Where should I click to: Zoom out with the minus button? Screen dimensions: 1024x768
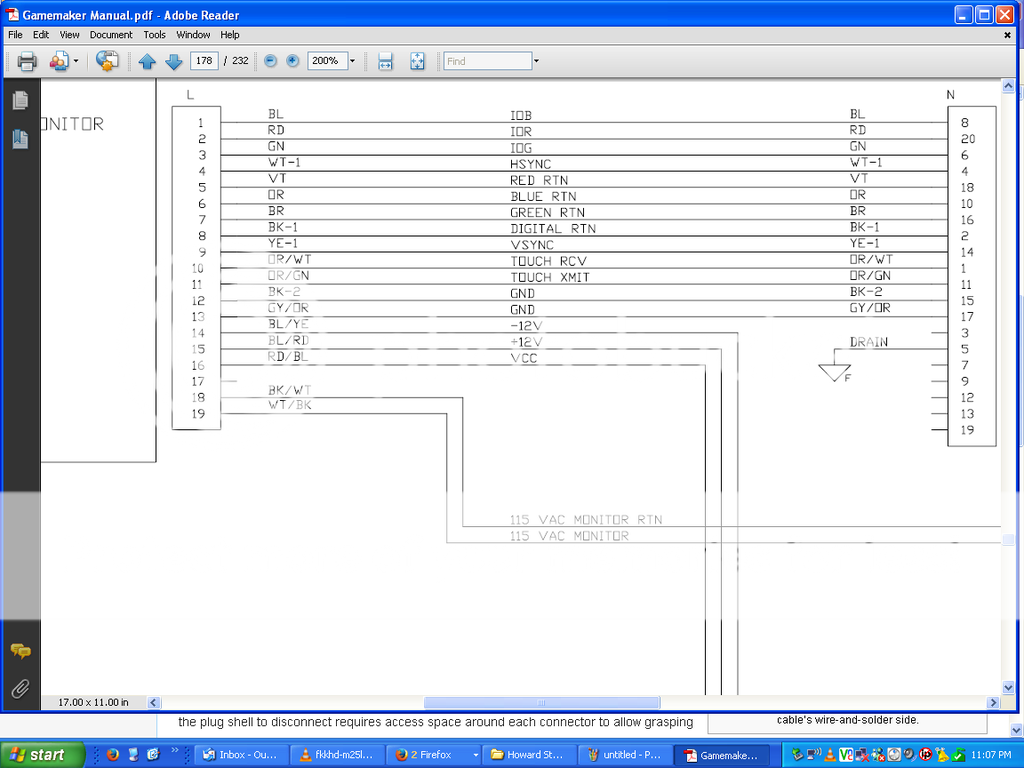click(x=271, y=61)
